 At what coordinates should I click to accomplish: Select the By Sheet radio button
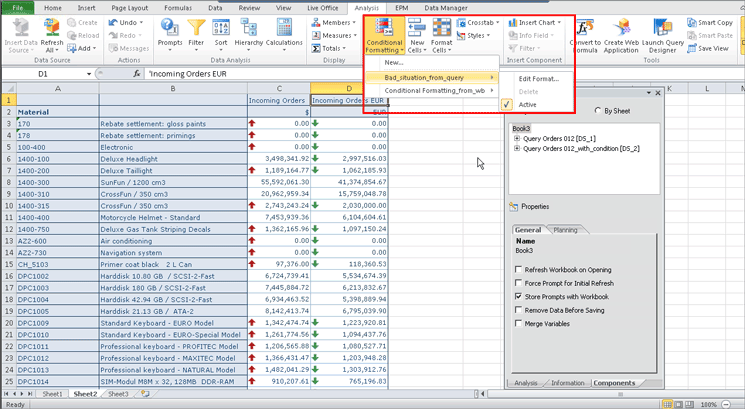597,111
